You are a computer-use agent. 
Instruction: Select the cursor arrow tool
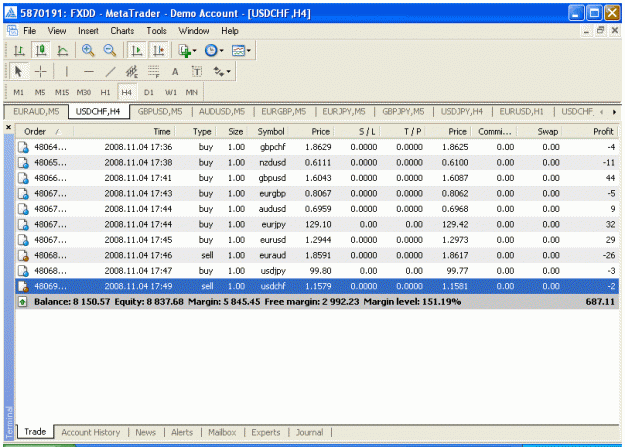[18, 72]
